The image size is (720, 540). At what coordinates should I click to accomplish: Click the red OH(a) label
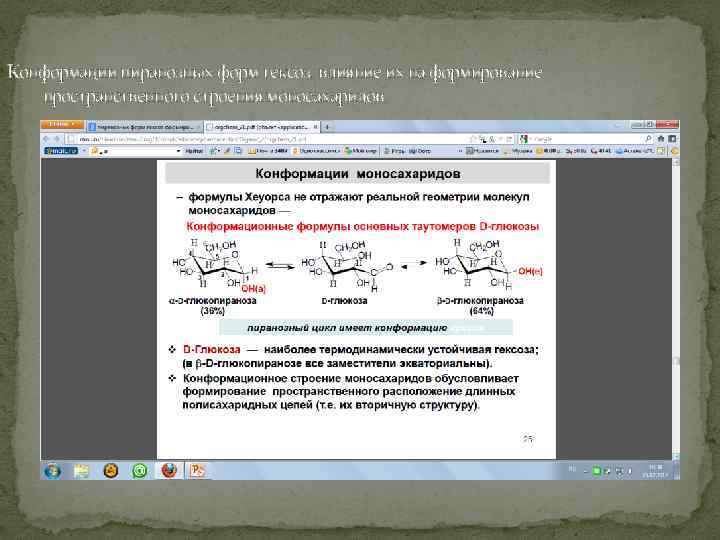(x=253, y=289)
